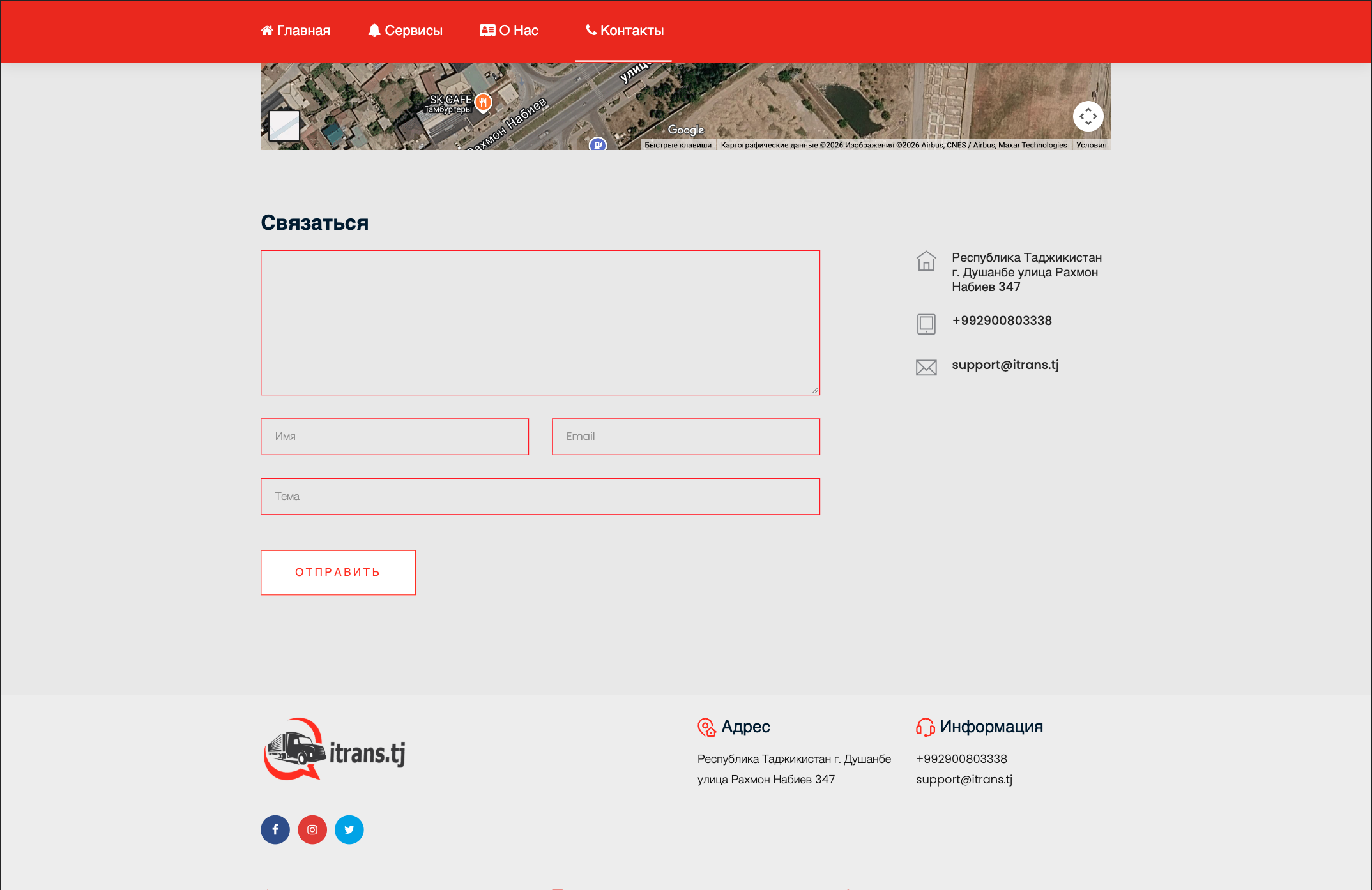The image size is (1372, 890).
Task: Open the Сервисы menu item
Action: 406,31
